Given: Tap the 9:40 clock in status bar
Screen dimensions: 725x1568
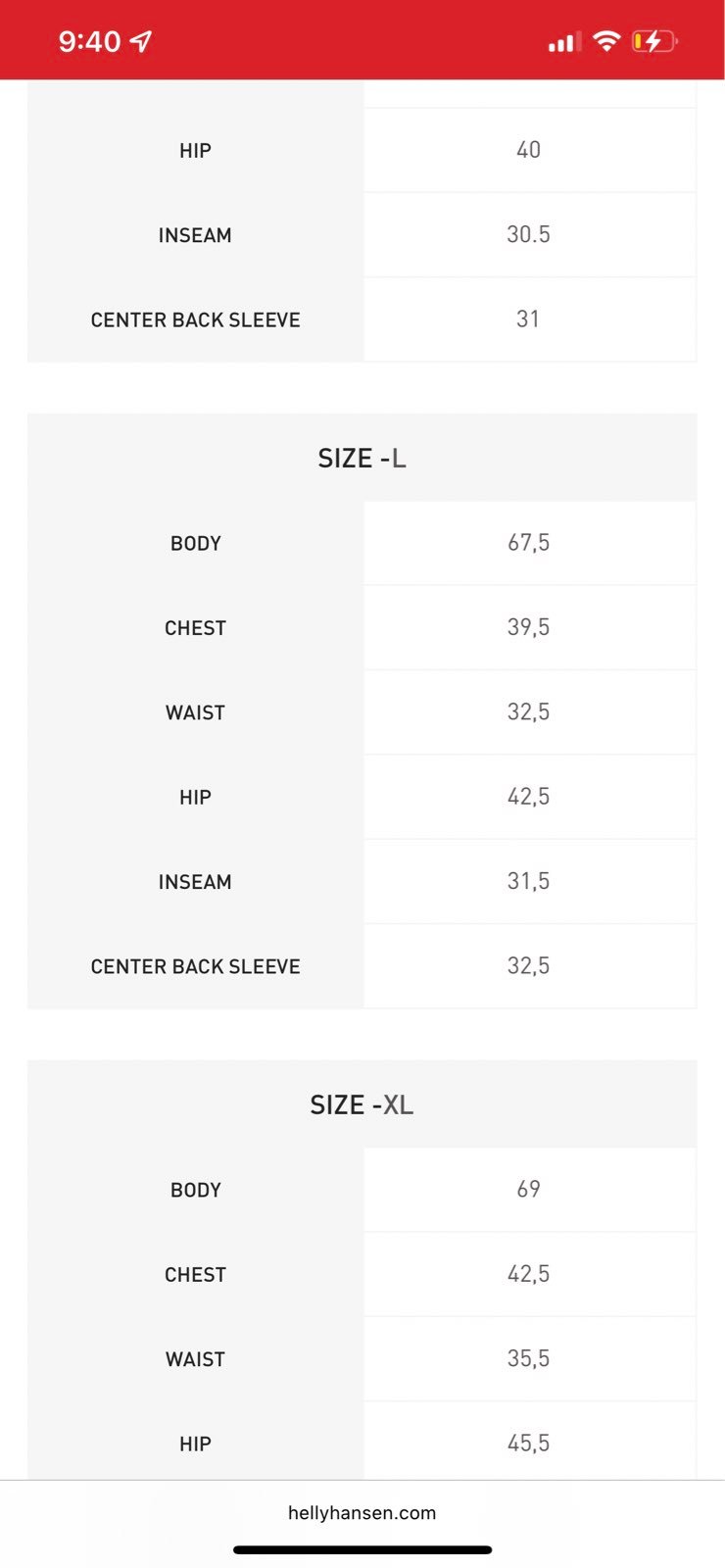Looking at the screenshot, I should (89, 41).
